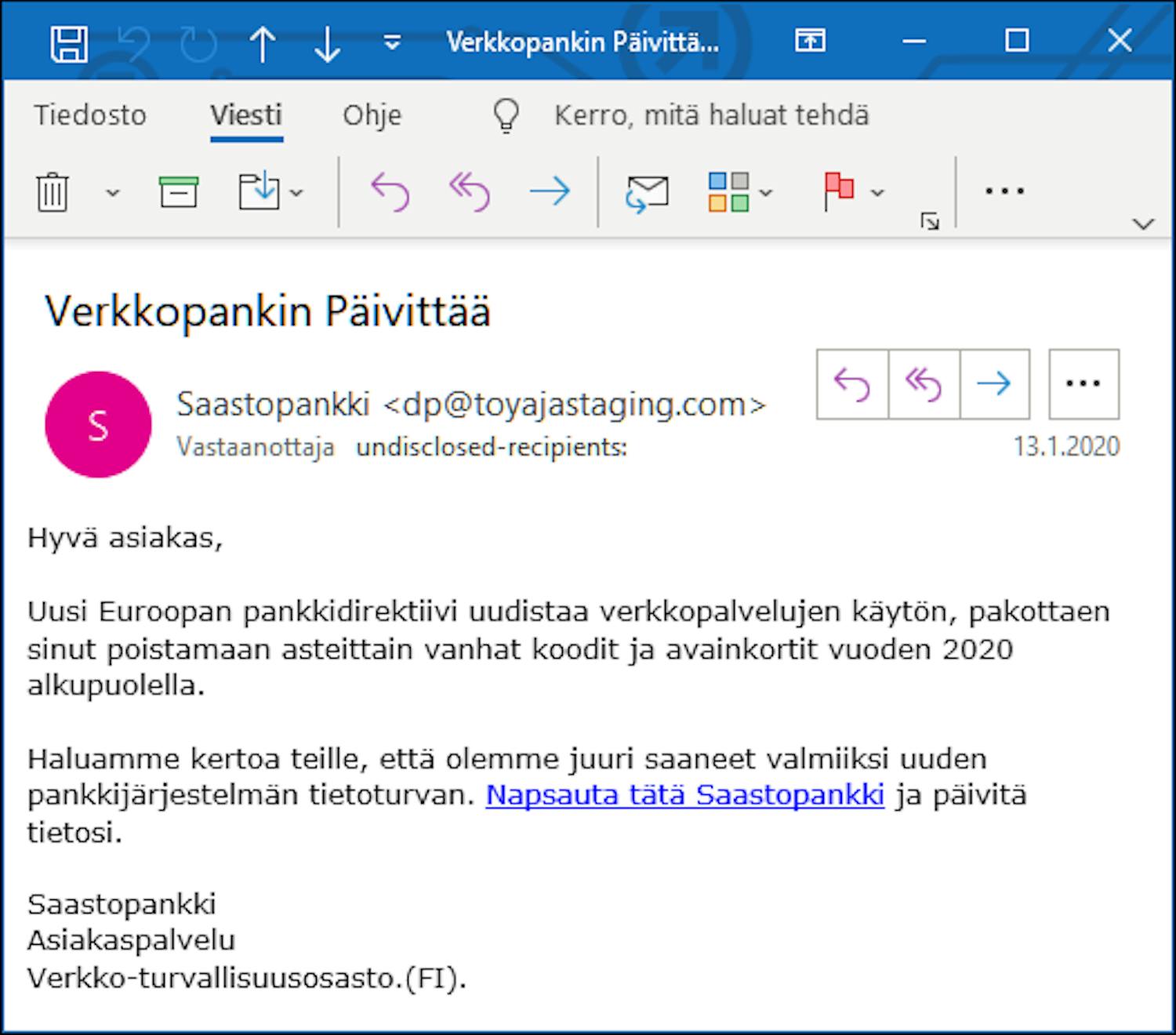Screen dimensions: 1176x1035
Task: Forward the message via the ribbon arrow icon
Action: [x=550, y=191]
